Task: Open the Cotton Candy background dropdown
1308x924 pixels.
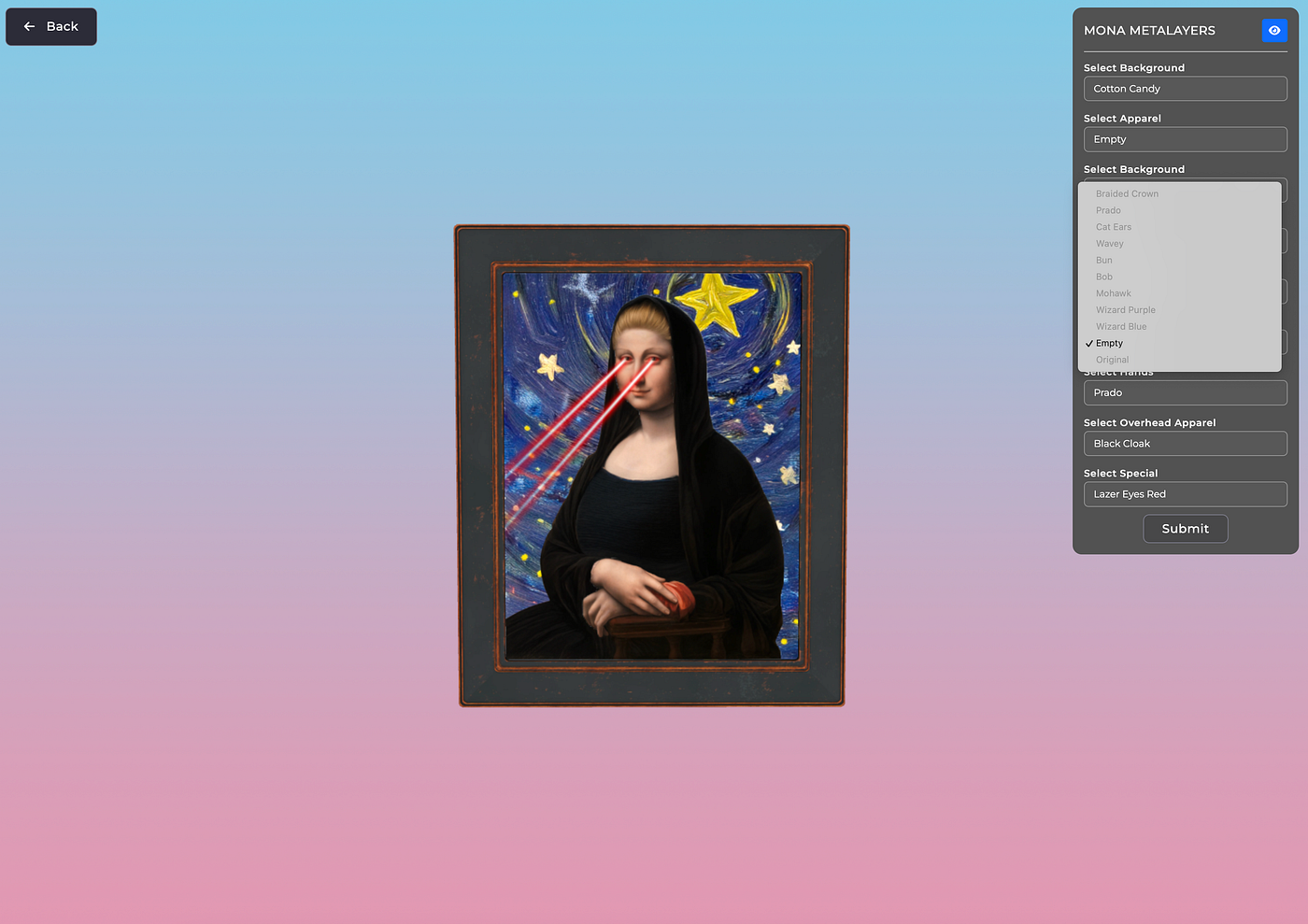Action: [x=1185, y=89]
